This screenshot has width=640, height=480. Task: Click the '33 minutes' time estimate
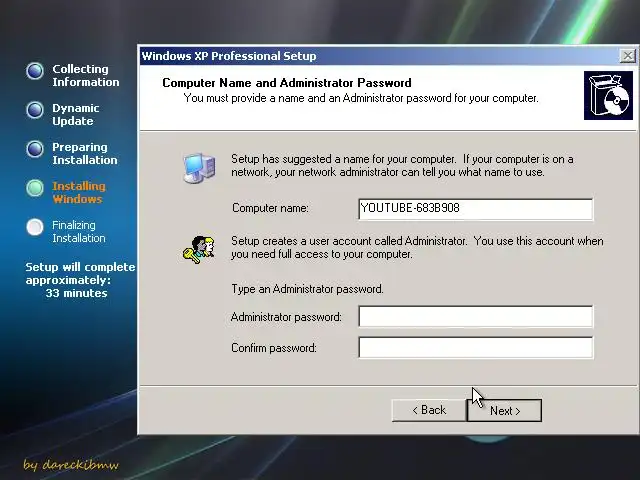[x=76, y=293]
